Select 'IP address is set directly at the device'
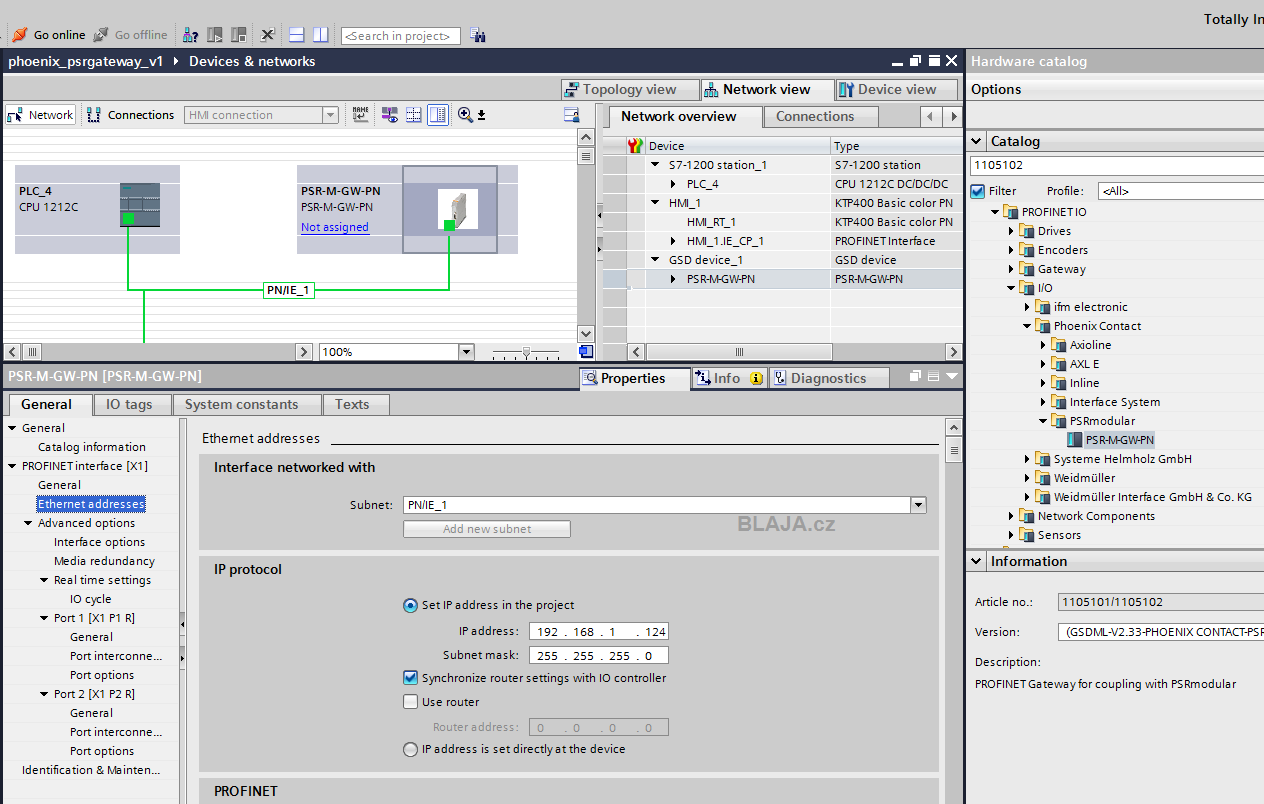The width and height of the screenshot is (1264, 804). [410, 749]
